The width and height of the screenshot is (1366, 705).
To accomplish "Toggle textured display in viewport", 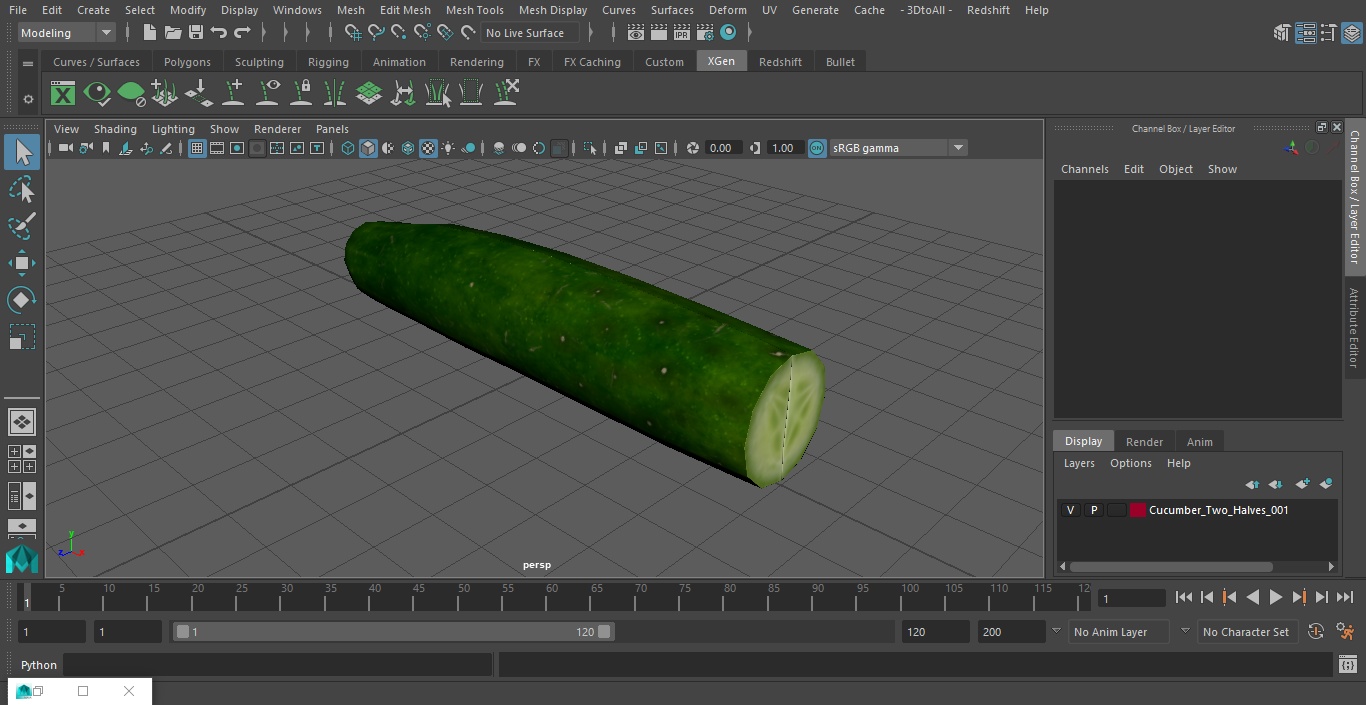I will pos(428,148).
